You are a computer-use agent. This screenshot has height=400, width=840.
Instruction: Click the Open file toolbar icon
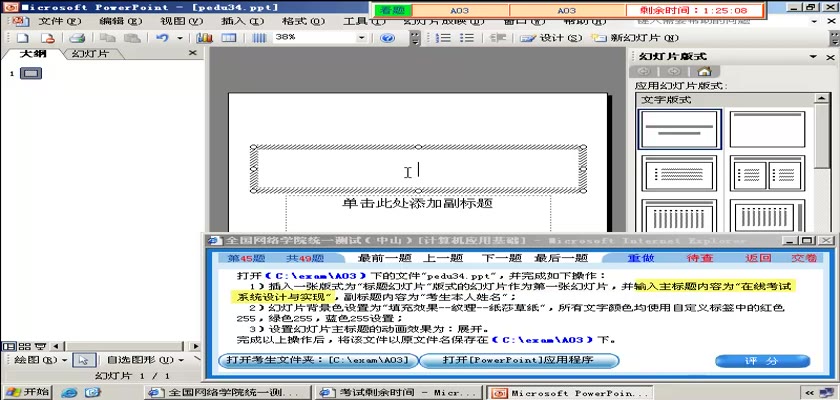[48, 38]
